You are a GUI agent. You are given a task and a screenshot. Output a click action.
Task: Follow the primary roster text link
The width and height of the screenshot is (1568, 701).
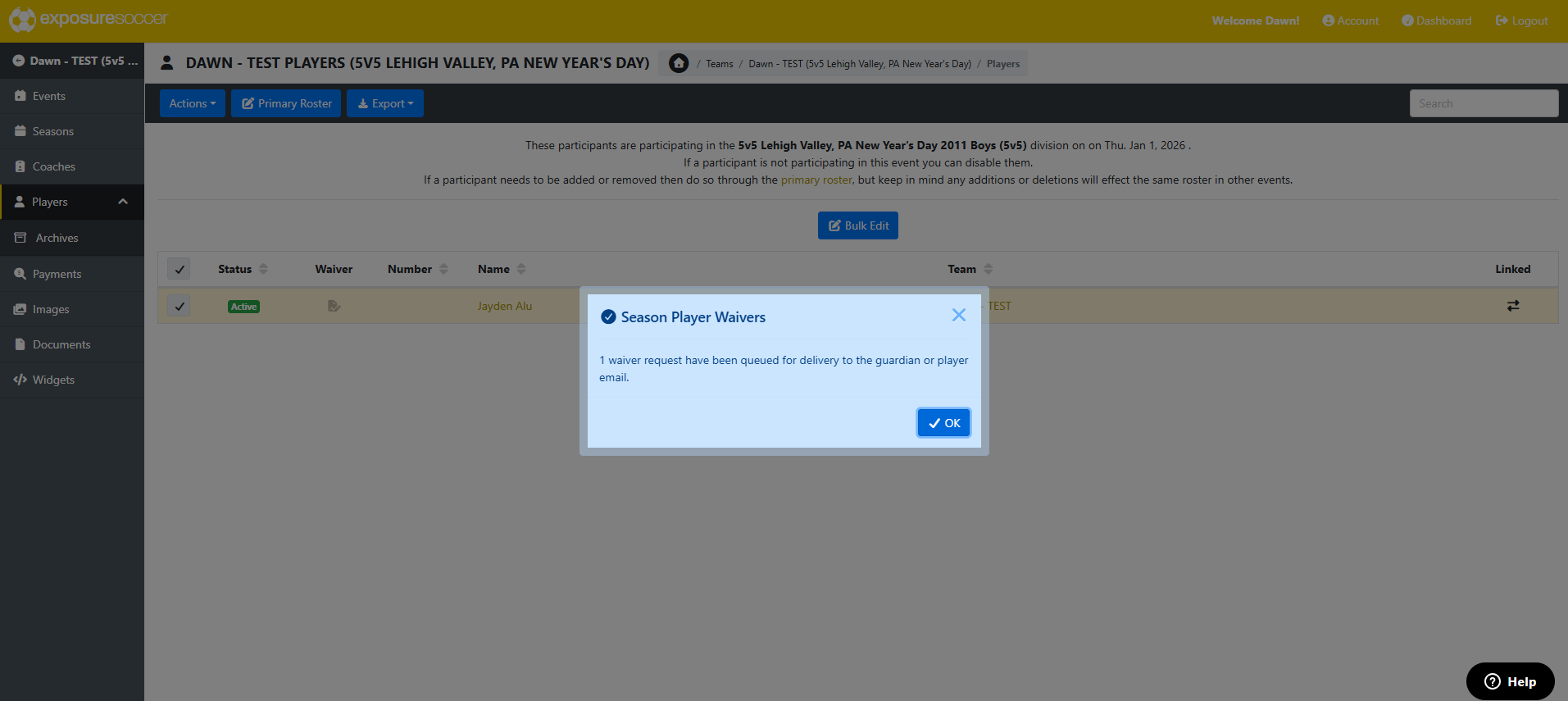coord(816,180)
